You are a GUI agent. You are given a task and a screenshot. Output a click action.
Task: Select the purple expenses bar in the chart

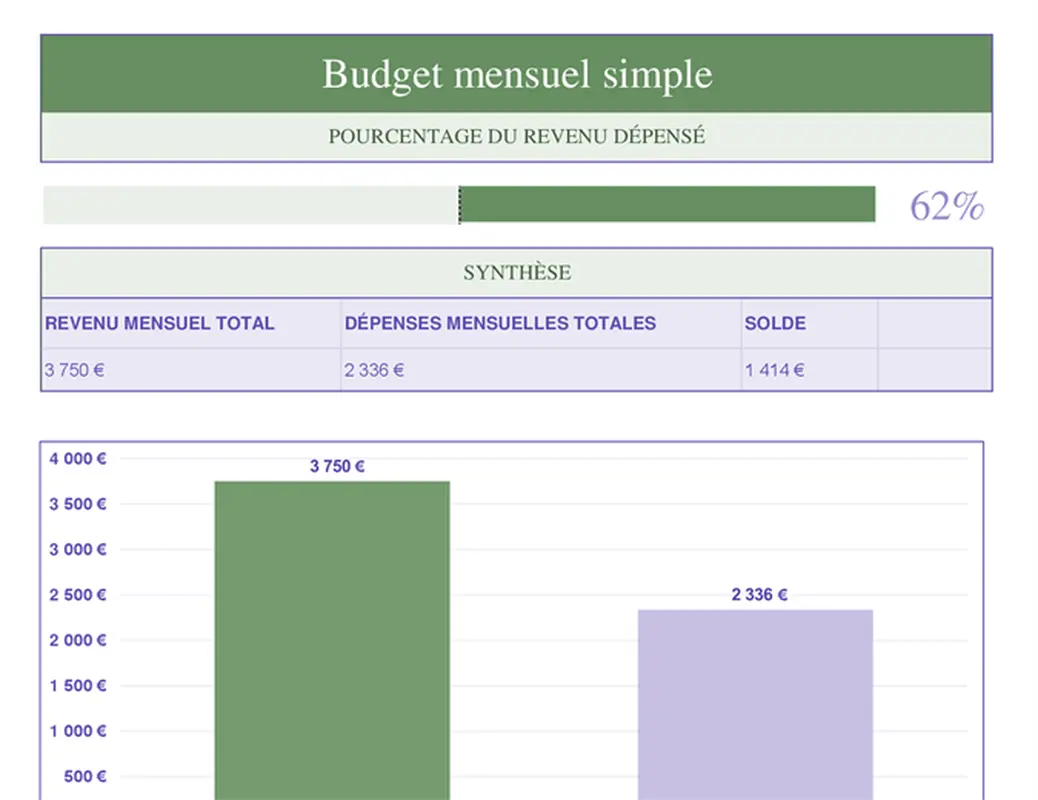(756, 700)
